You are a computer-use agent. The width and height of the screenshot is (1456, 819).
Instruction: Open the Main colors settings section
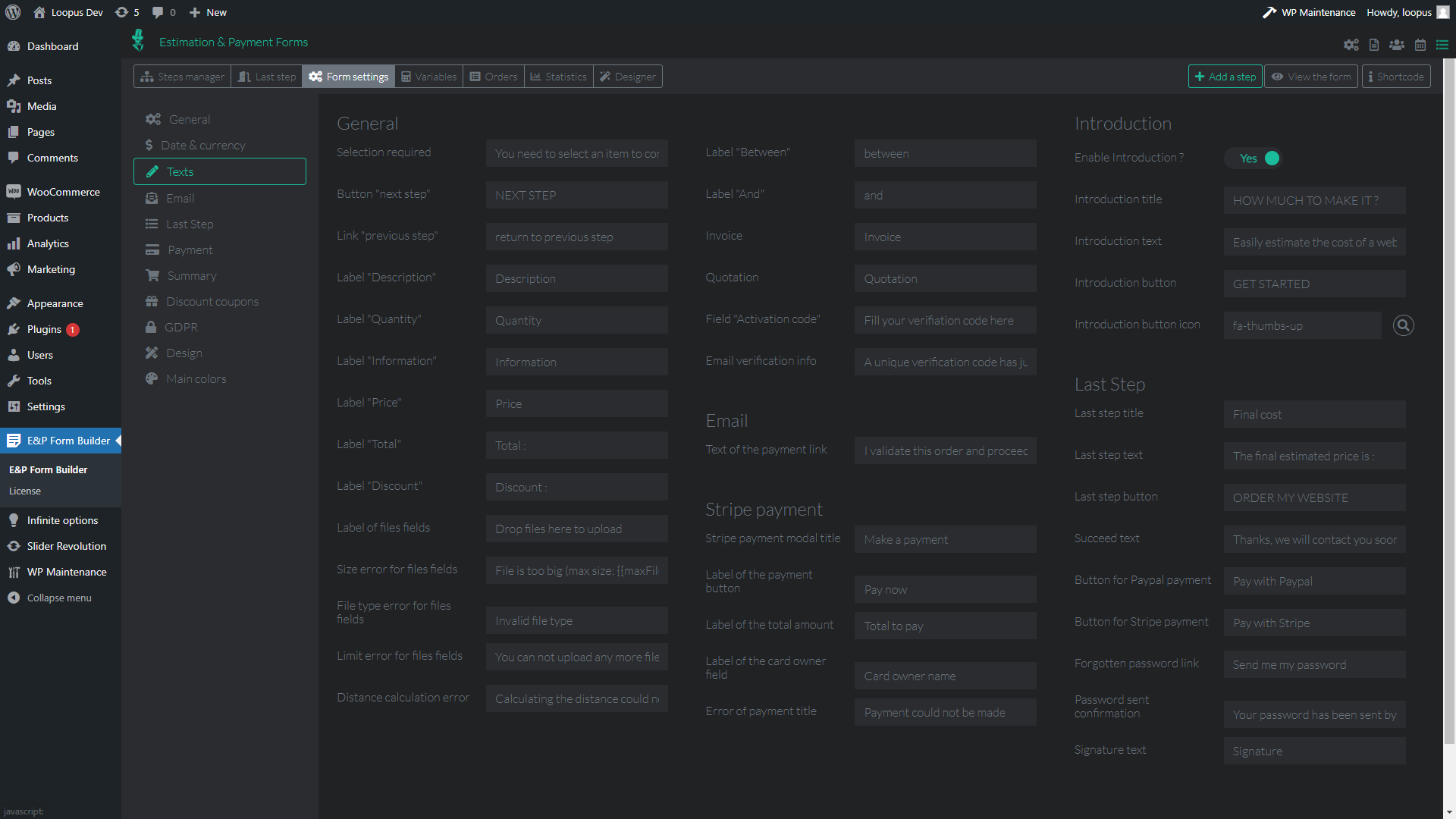tap(196, 378)
